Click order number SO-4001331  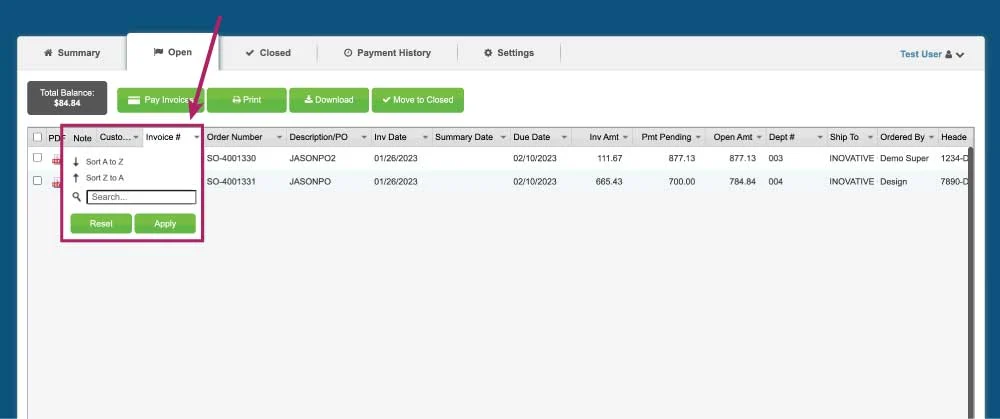pos(232,182)
